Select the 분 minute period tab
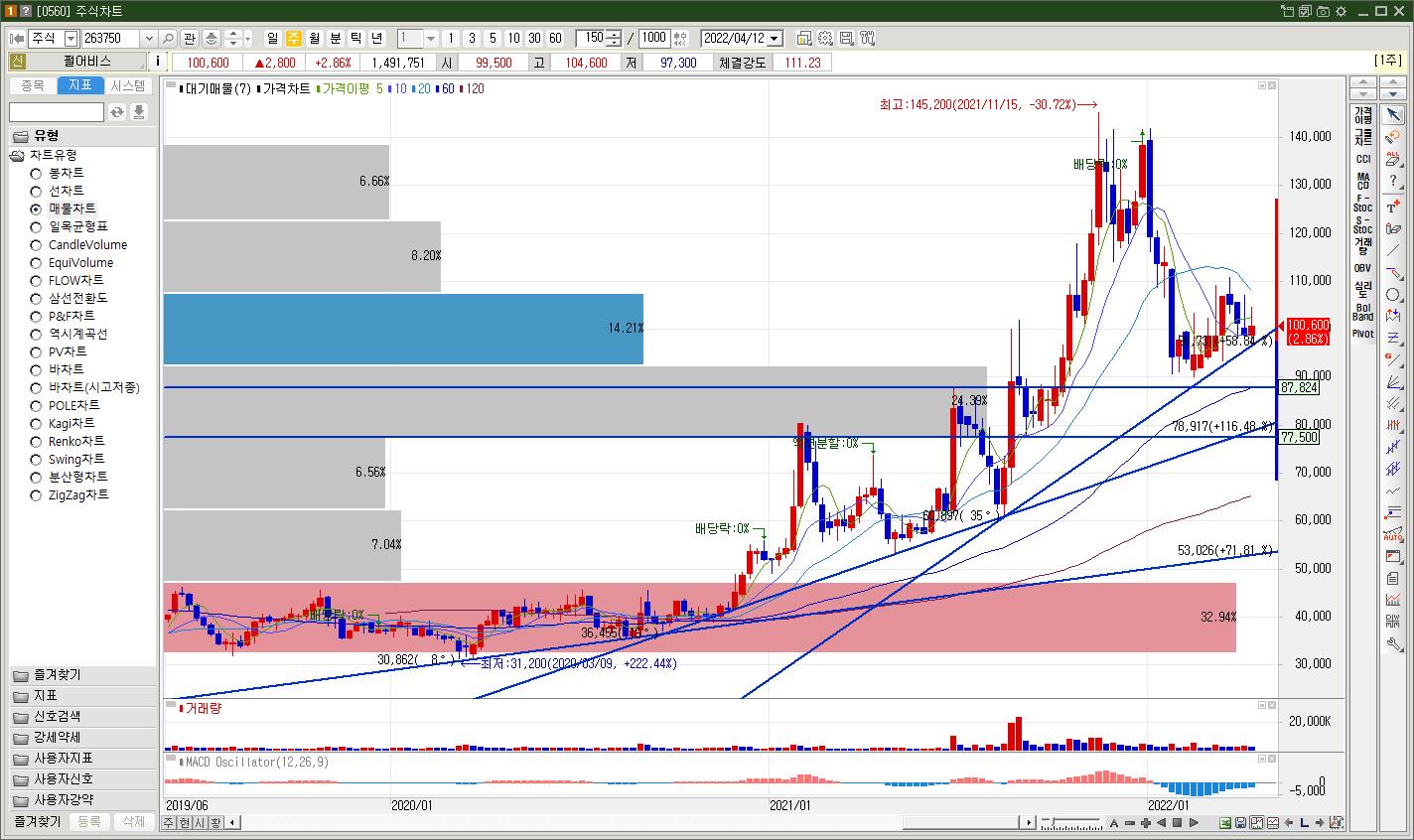This screenshot has width=1414, height=840. pyautogui.click(x=336, y=38)
